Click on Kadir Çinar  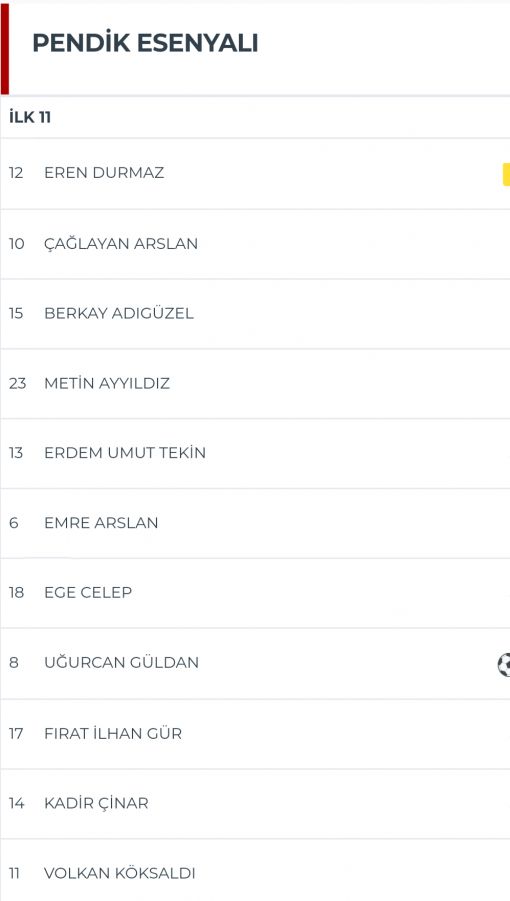(x=96, y=803)
